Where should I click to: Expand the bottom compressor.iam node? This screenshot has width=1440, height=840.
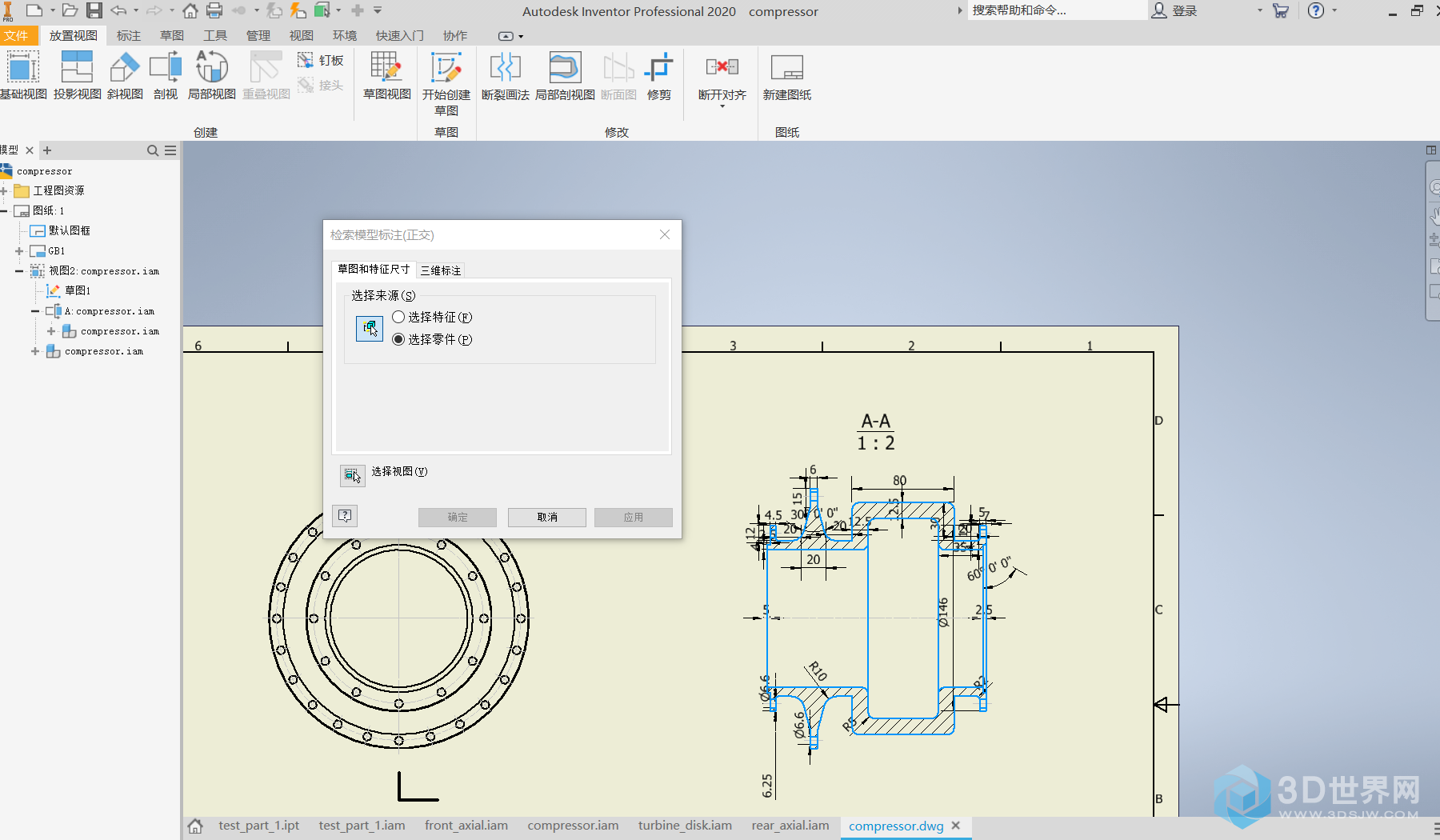tap(35, 351)
